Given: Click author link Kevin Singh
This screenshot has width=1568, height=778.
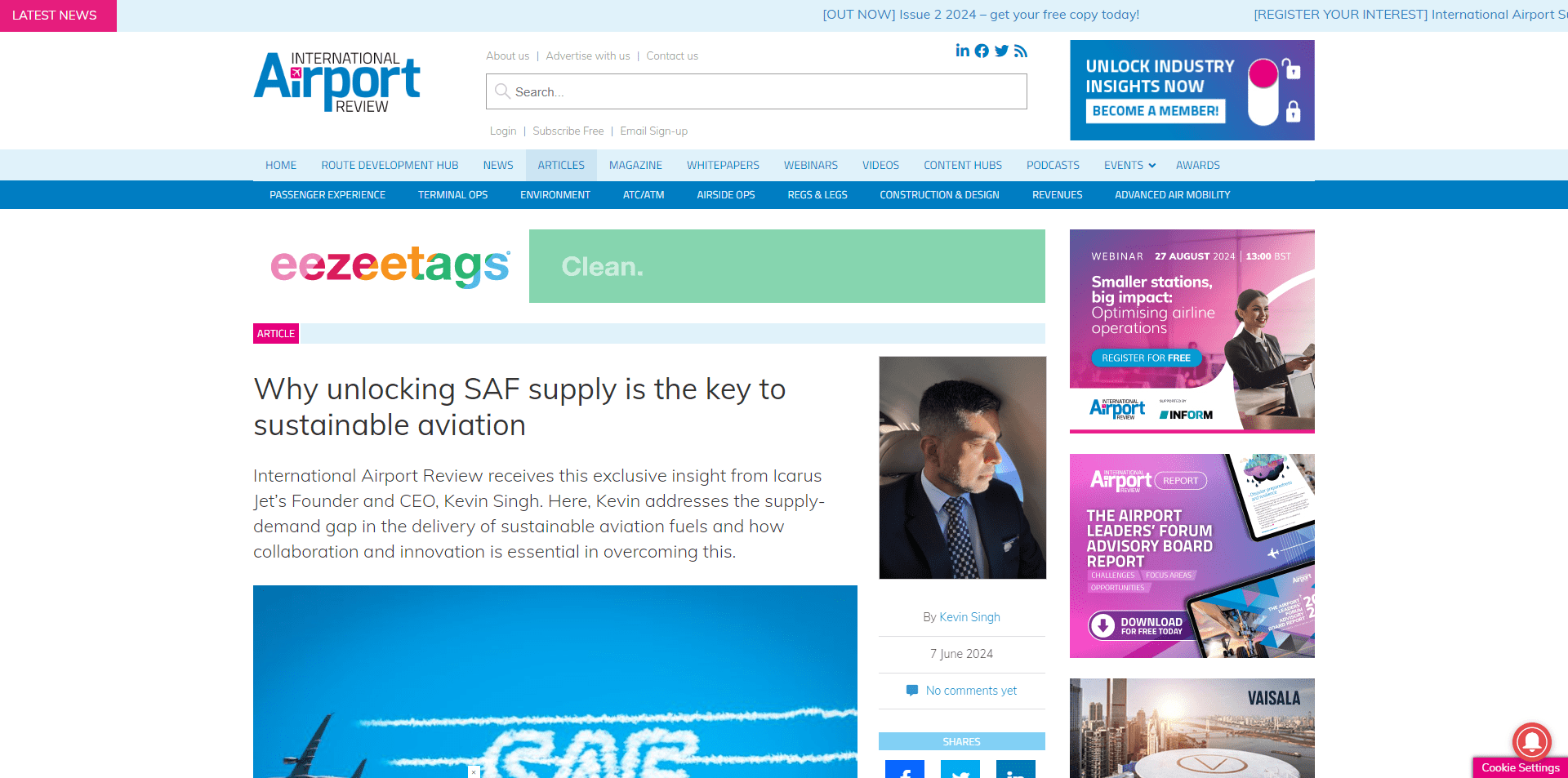Looking at the screenshot, I should tap(969, 617).
